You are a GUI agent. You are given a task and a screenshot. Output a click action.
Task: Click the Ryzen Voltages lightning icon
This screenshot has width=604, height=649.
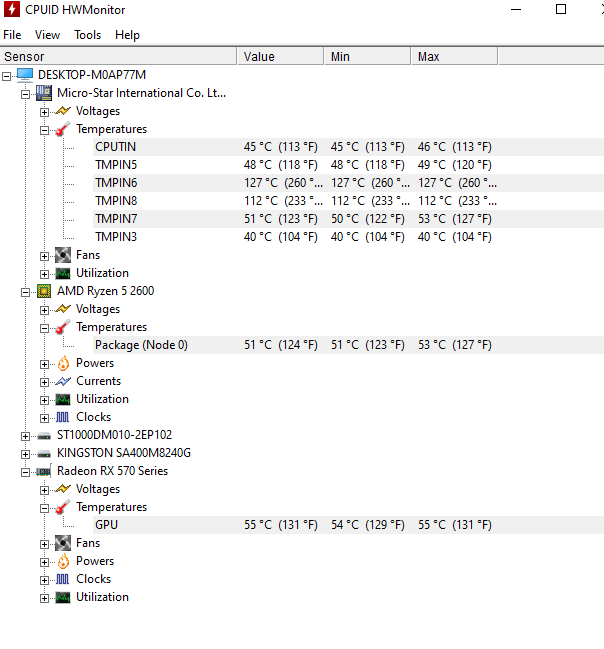click(x=63, y=309)
